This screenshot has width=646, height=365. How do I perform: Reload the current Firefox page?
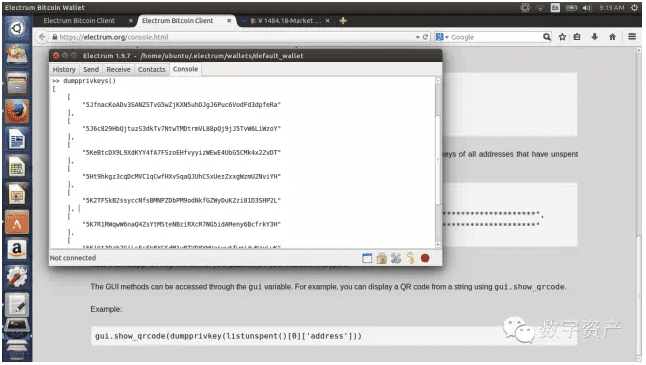pos(425,37)
